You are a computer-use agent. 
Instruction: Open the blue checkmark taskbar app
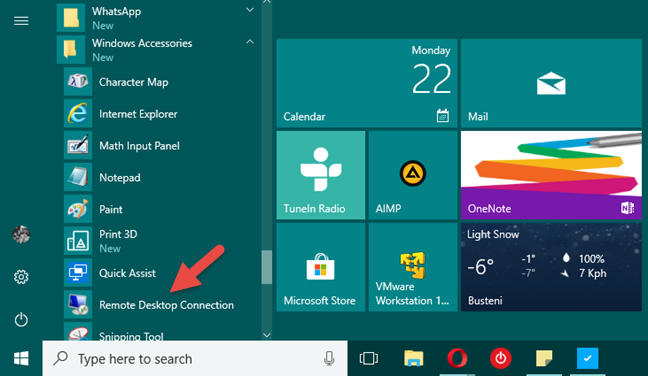click(587, 358)
